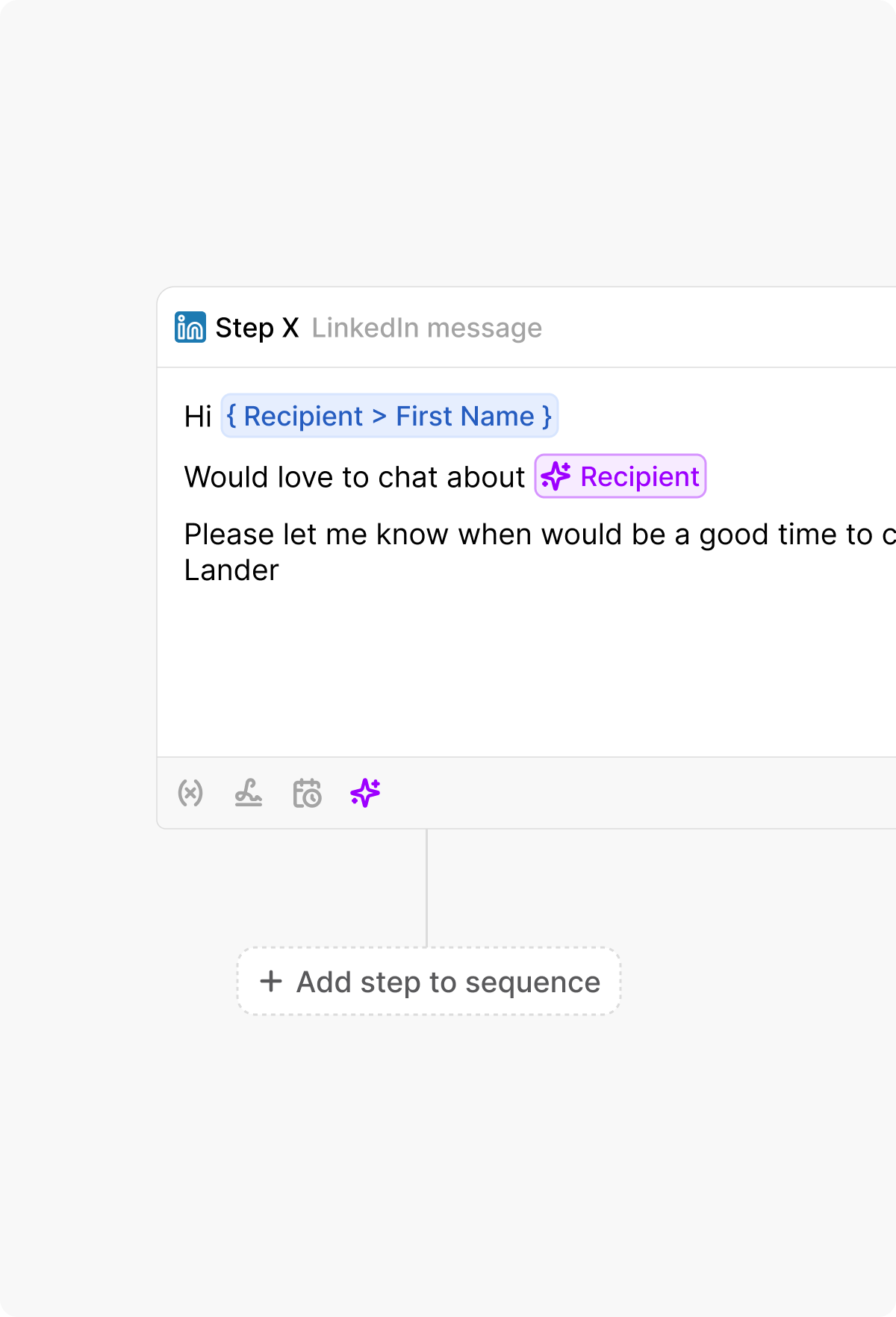The width and height of the screenshot is (896, 1317).
Task: Activate the purple AI sparkle tool
Action: coord(364,794)
